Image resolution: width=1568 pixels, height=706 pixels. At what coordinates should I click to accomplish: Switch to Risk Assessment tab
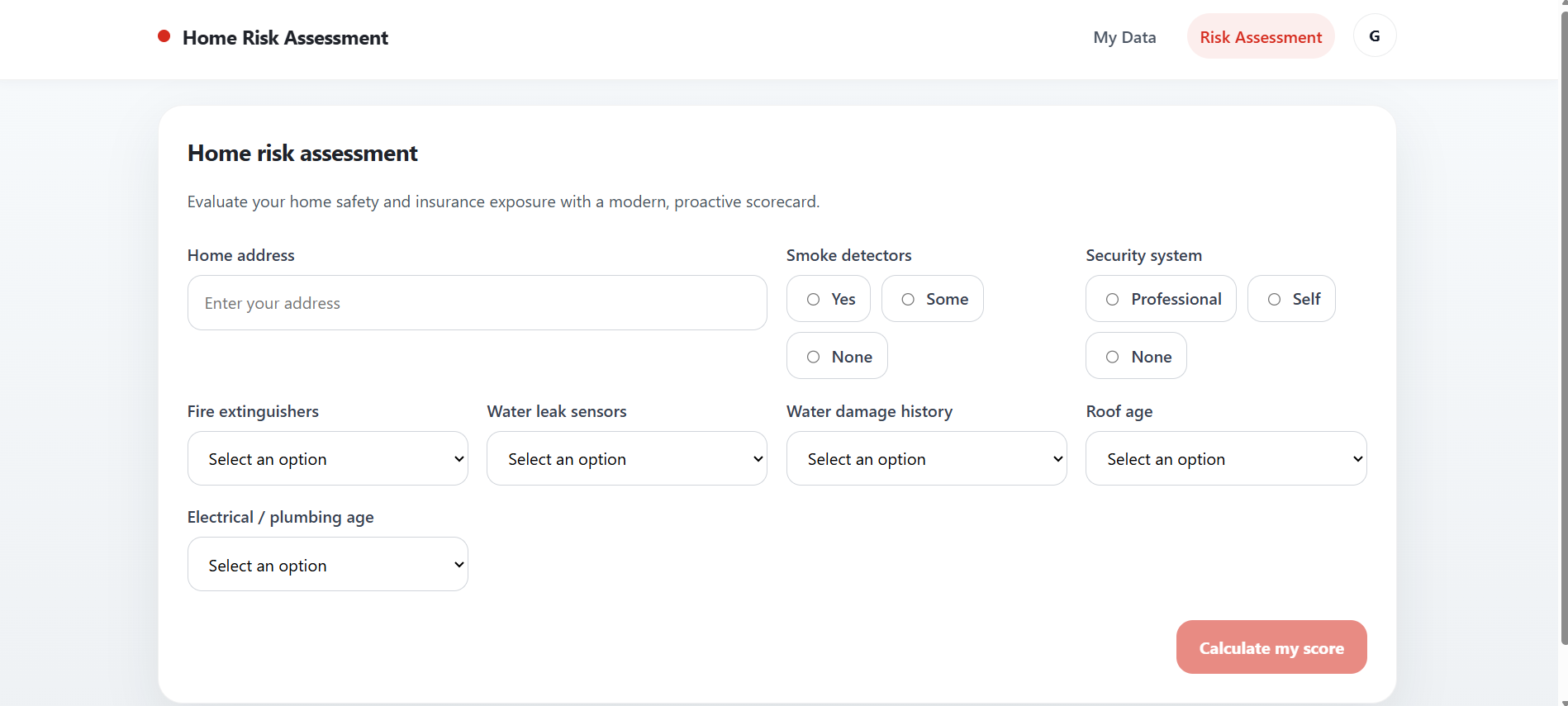coord(1261,37)
